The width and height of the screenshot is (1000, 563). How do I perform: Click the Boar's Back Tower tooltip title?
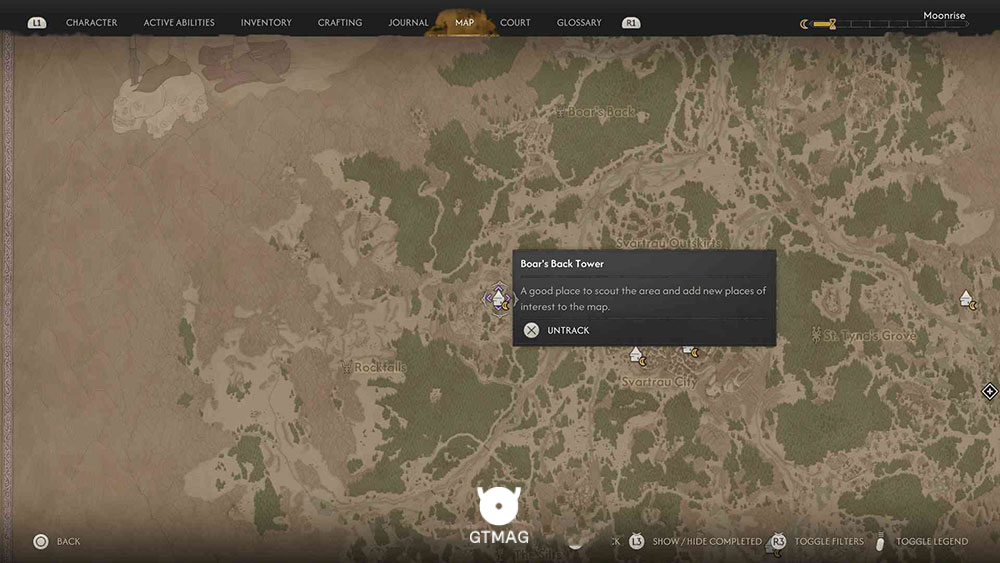562,263
